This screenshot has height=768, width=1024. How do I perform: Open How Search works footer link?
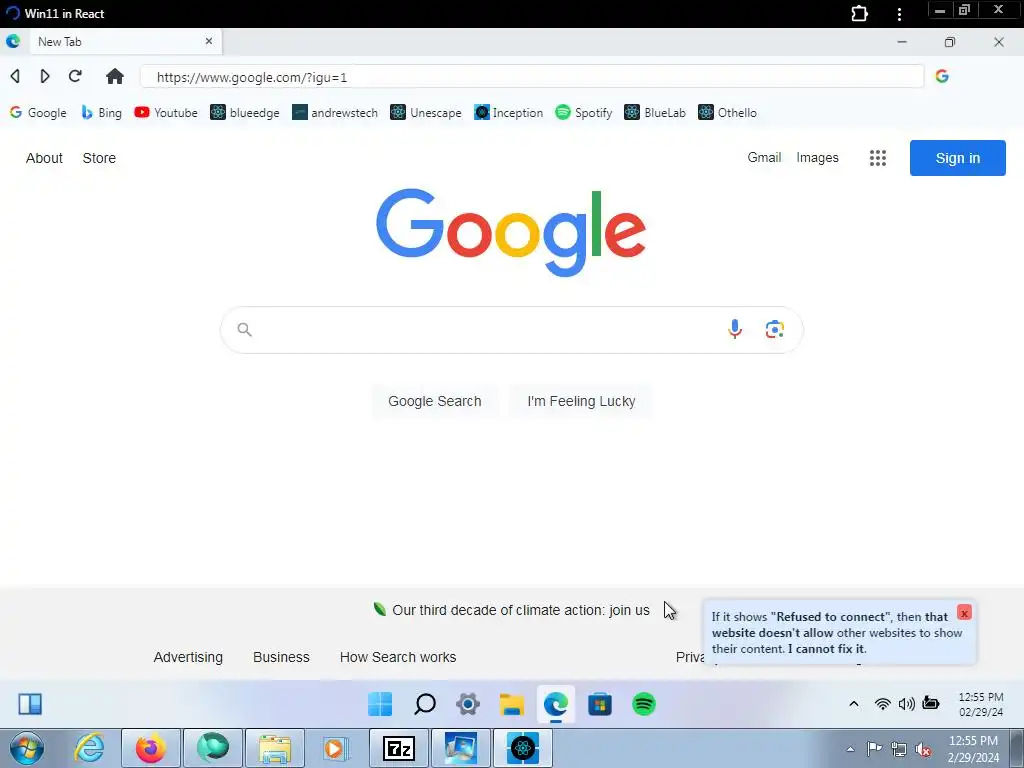pyautogui.click(x=398, y=657)
